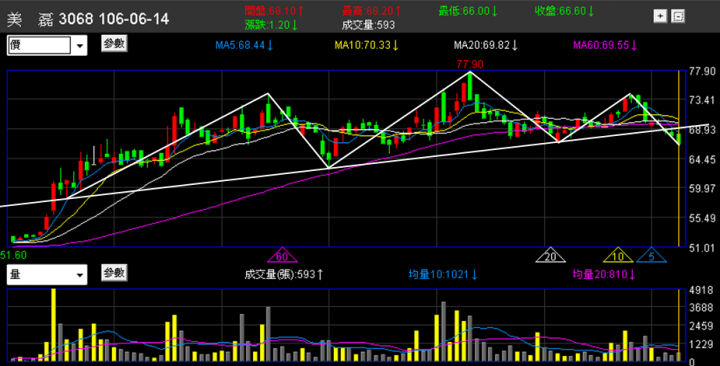The width and height of the screenshot is (720, 366).
Task: Click the 漲跌:1.20 change value
Action: tap(271, 25)
